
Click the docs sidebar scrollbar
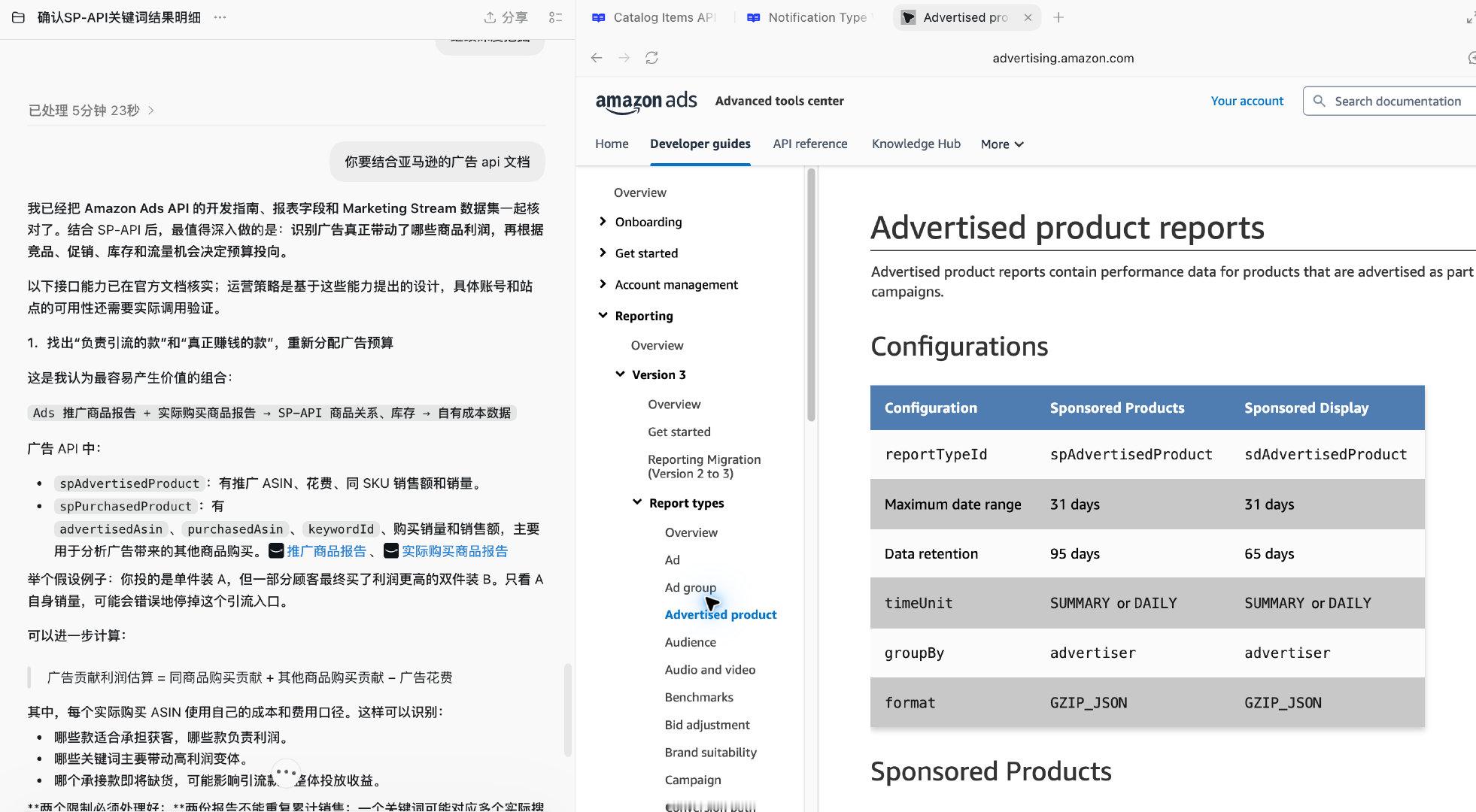pyautogui.click(x=811, y=295)
